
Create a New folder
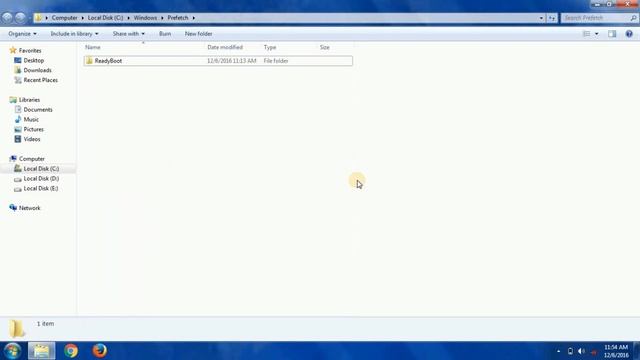pos(198,34)
